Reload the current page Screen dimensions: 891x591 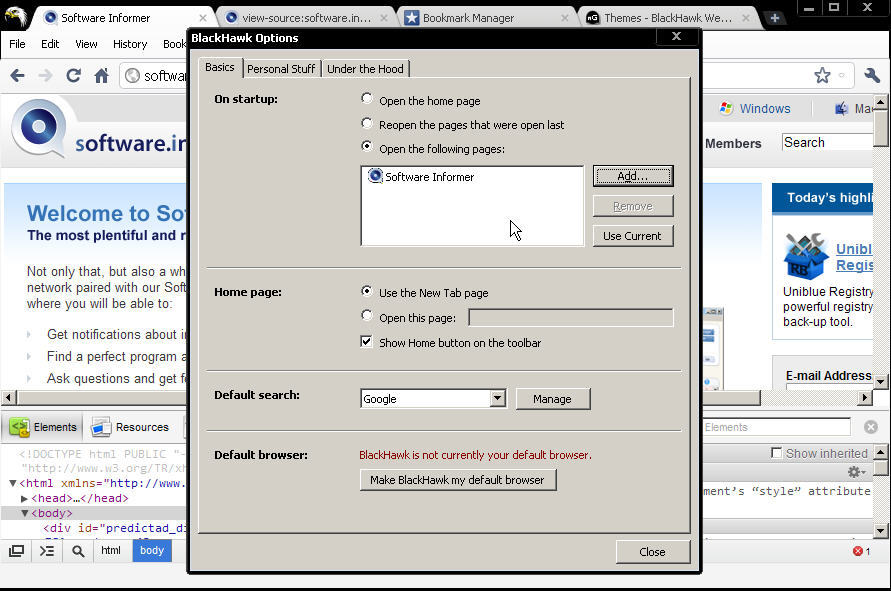coord(73,76)
